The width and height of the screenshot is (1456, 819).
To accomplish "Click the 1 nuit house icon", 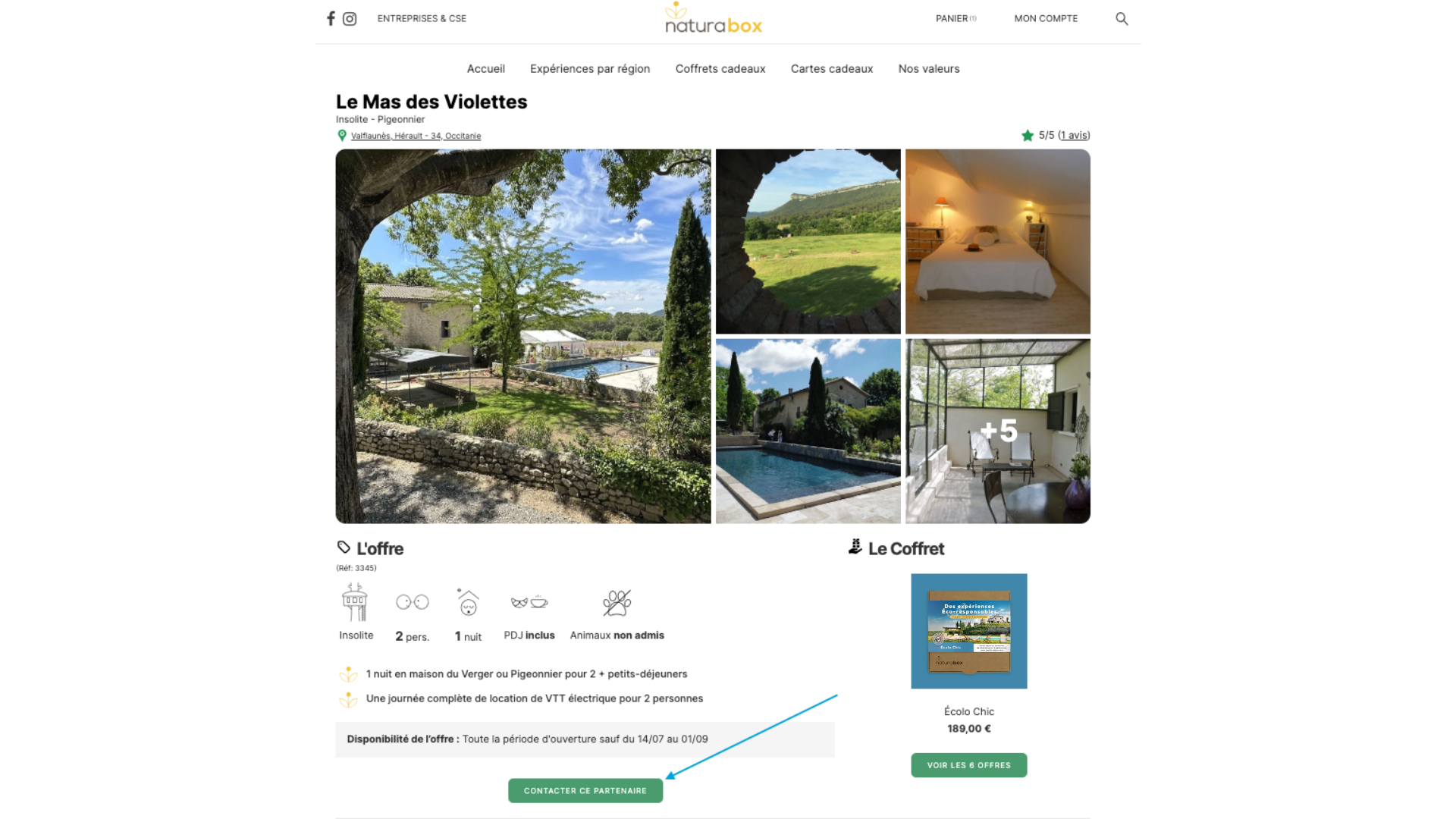I will click(x=468, y=602).
